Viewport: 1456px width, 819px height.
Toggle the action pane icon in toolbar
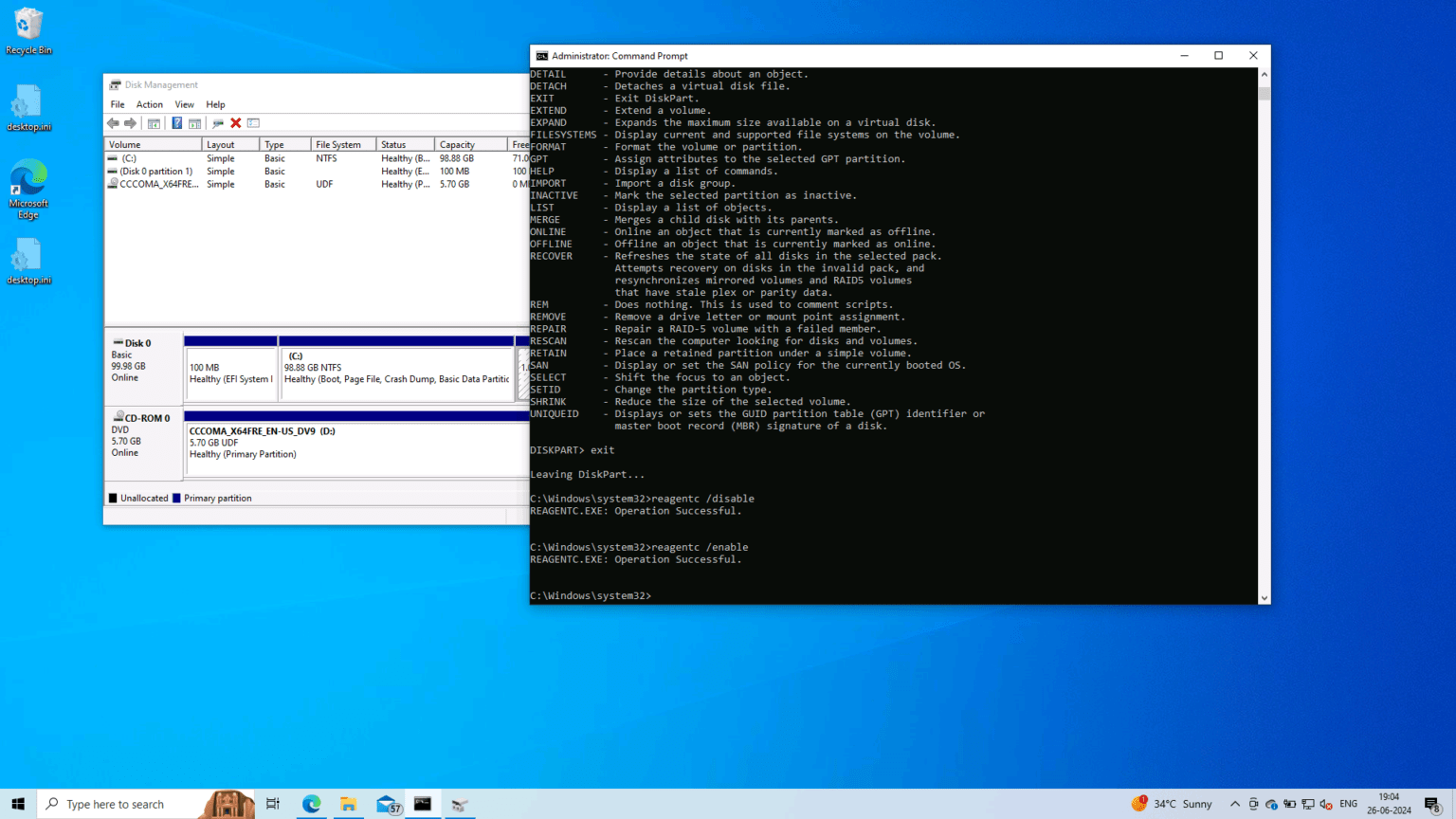point(194,123)
